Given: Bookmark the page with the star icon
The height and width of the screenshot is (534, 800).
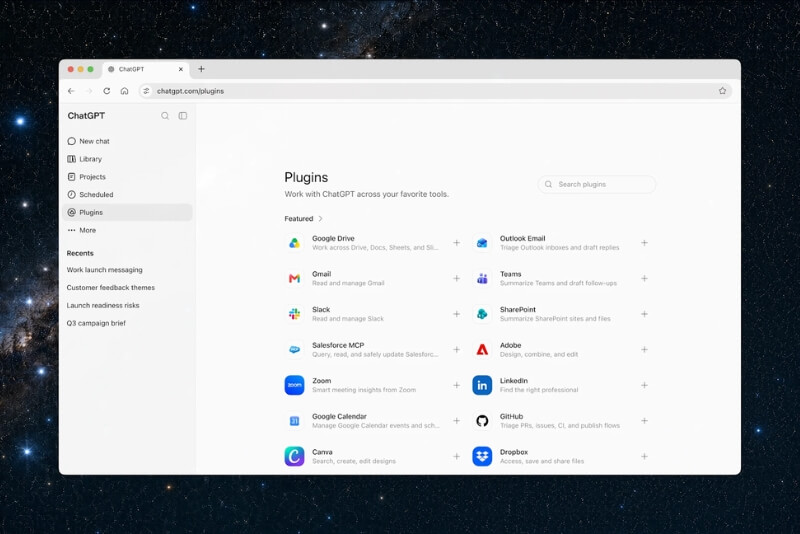Looking at the screenshot, I should [x=722, y=91].
